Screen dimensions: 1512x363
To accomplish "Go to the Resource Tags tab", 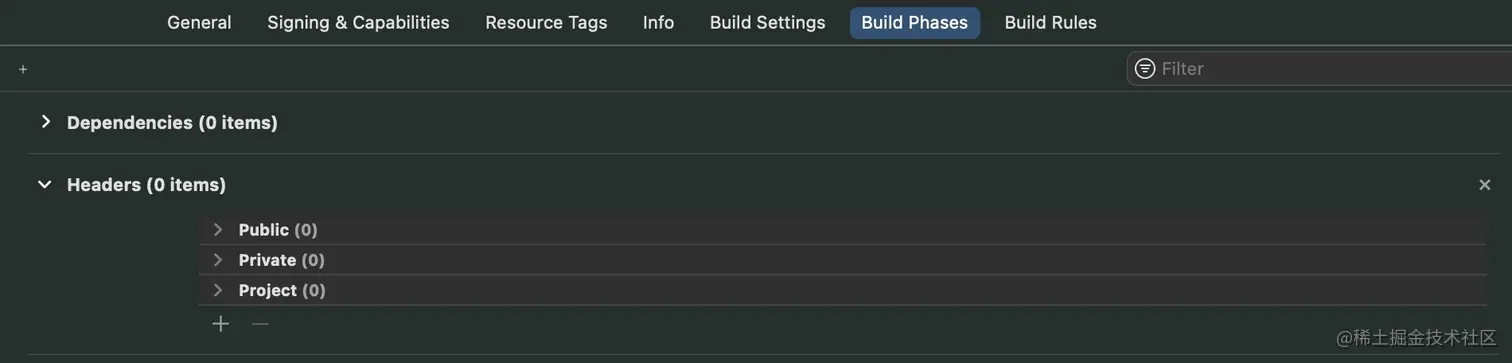I will tap(546, 22).
